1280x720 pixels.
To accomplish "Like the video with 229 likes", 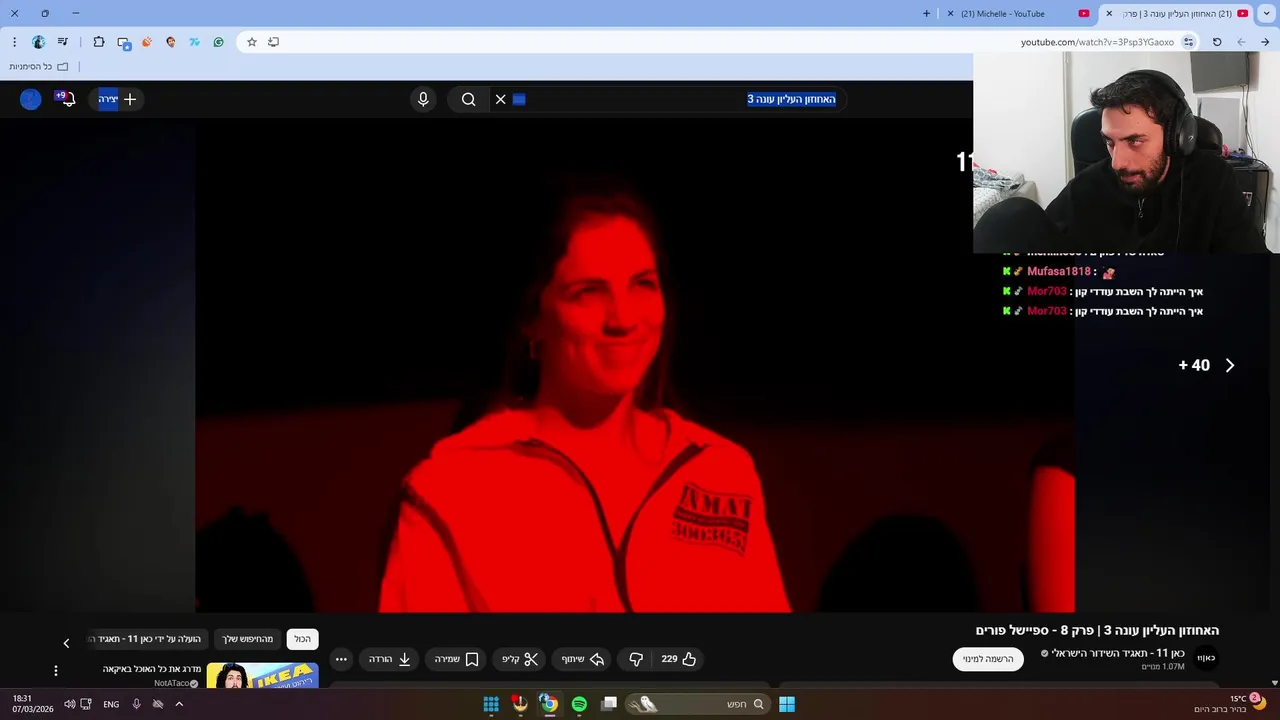I will tap(679, 659).
